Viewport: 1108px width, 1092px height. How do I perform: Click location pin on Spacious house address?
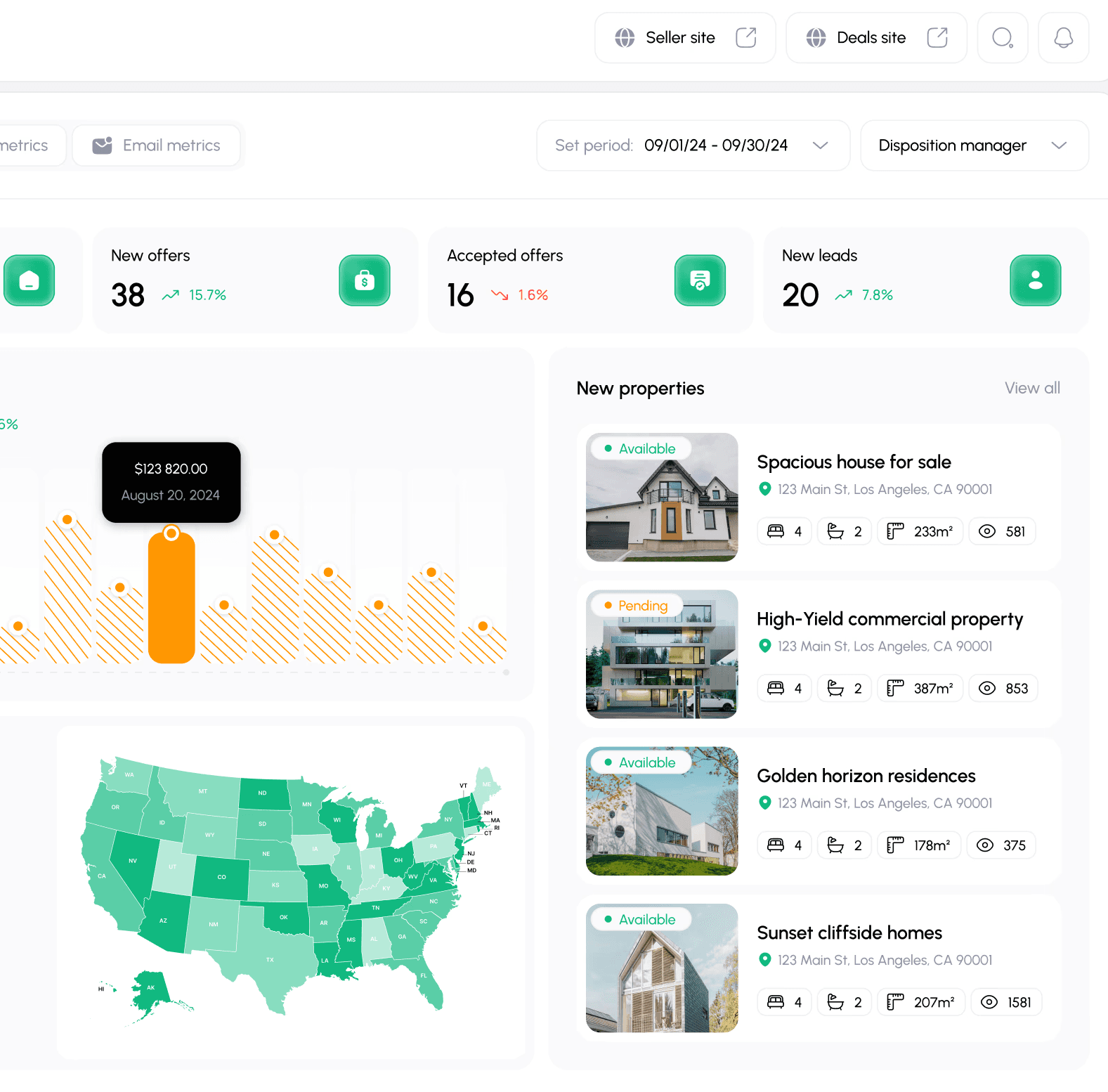coord(765,490)
